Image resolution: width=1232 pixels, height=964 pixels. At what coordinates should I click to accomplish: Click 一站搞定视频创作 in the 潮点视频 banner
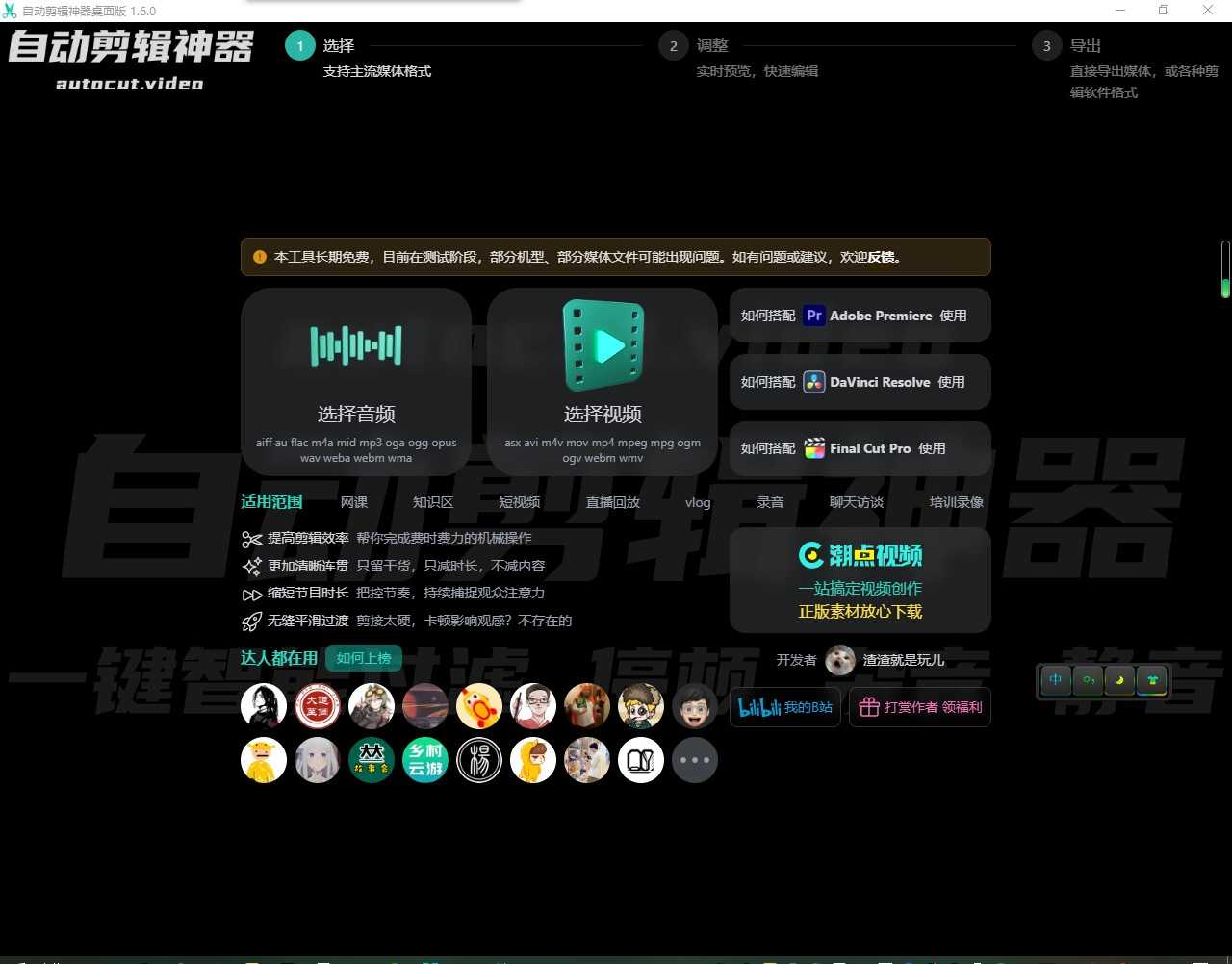[x=860, y=589]
